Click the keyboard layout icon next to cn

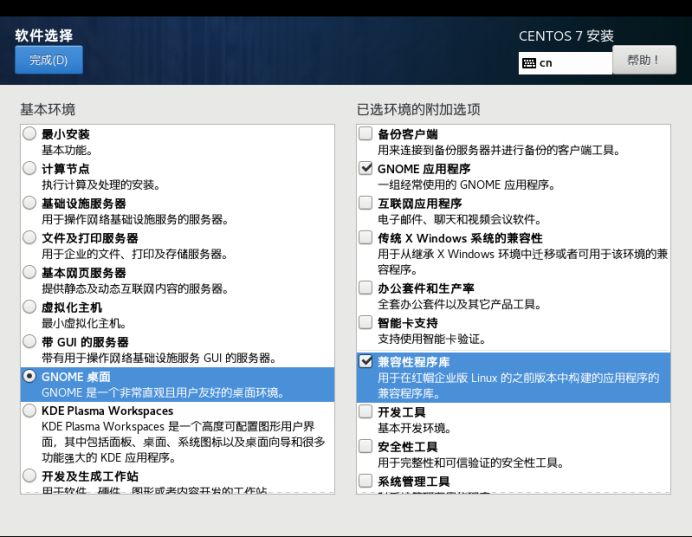pyautogui.click(x=528, y=63)
